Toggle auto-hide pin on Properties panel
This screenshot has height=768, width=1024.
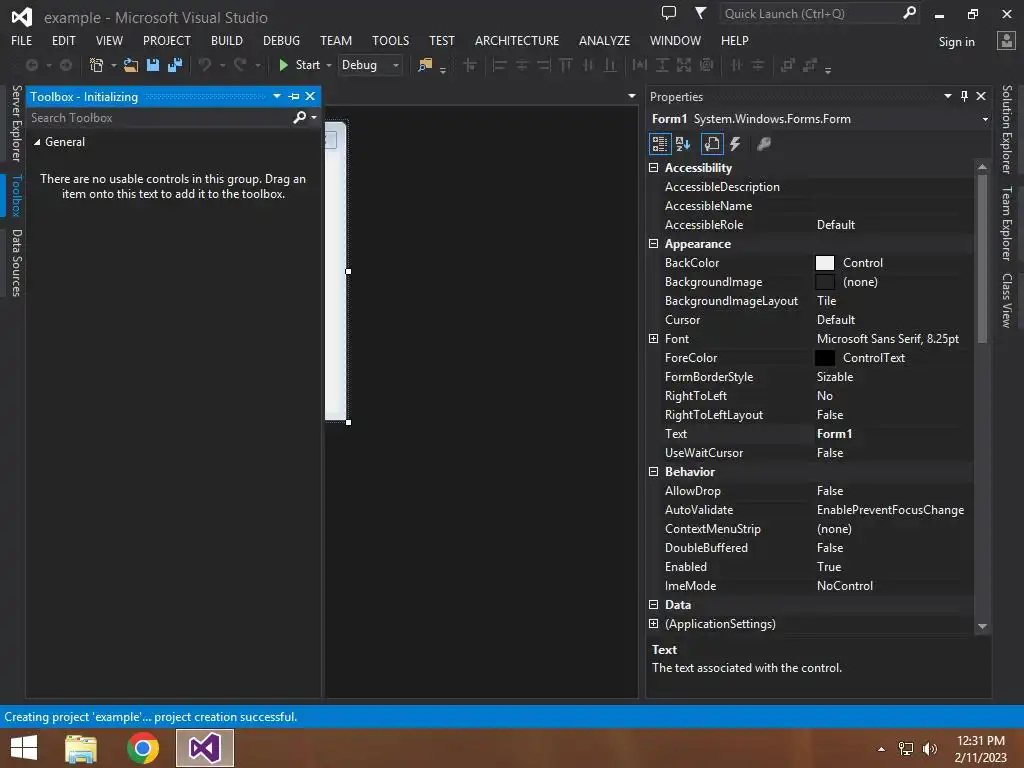coord(965,96)
